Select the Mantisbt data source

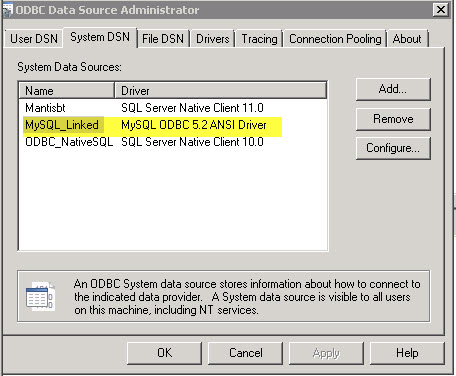coord(45,108)
